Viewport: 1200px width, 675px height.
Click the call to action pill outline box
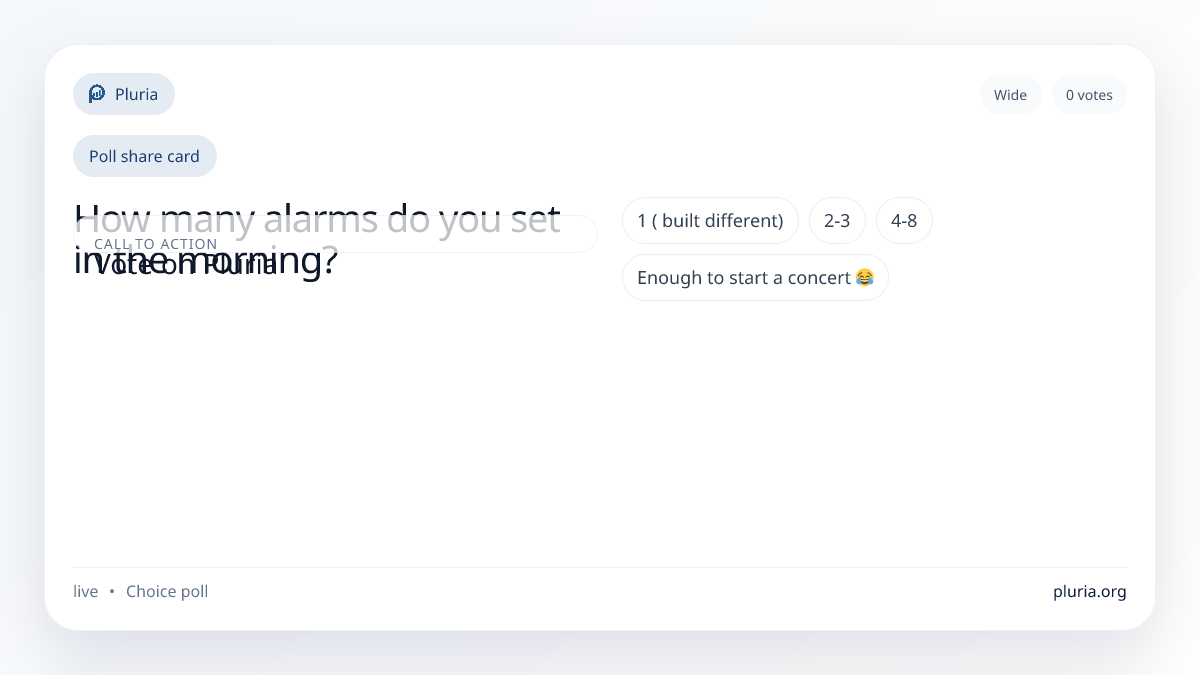pos(450,234)
